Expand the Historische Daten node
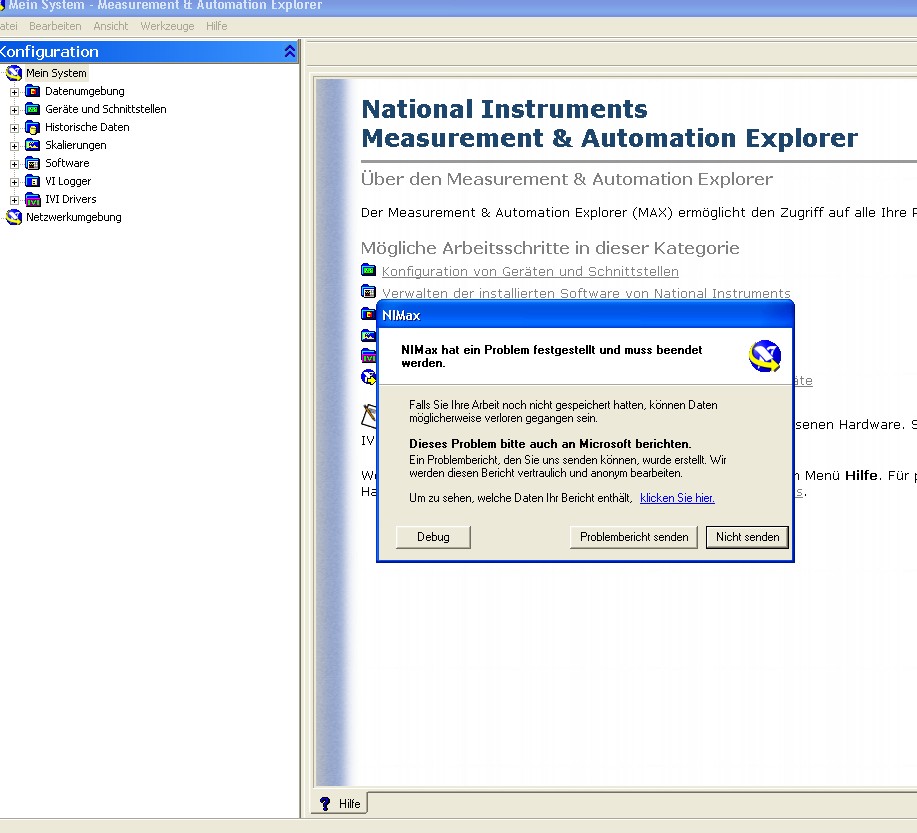Screen dimensions: 917x833 click(14, 128)
